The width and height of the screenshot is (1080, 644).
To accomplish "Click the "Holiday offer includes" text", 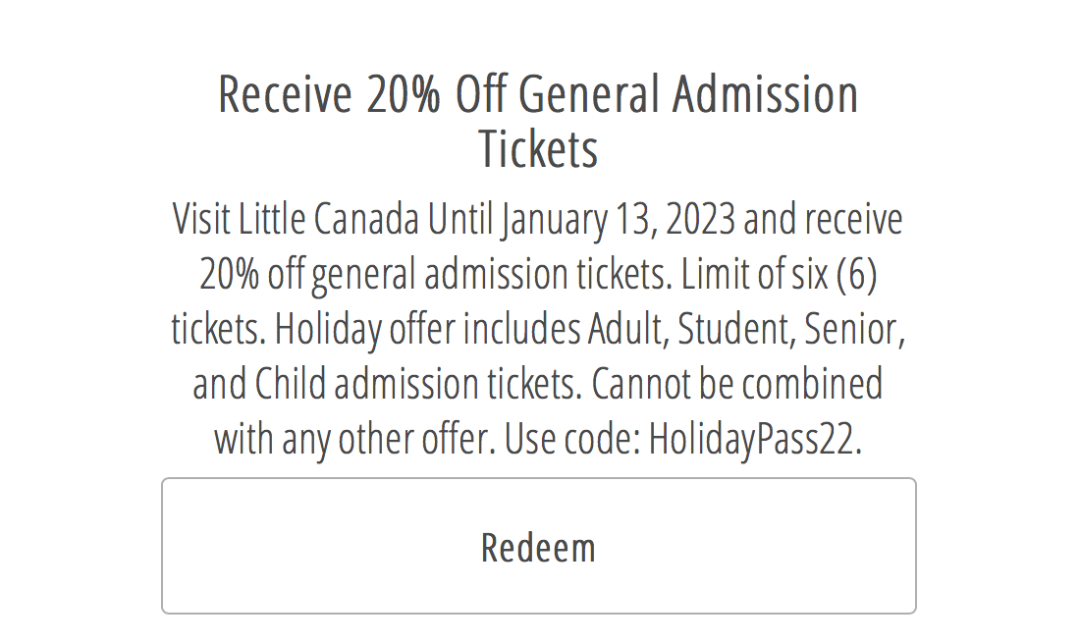I will [x=428, y=329].
